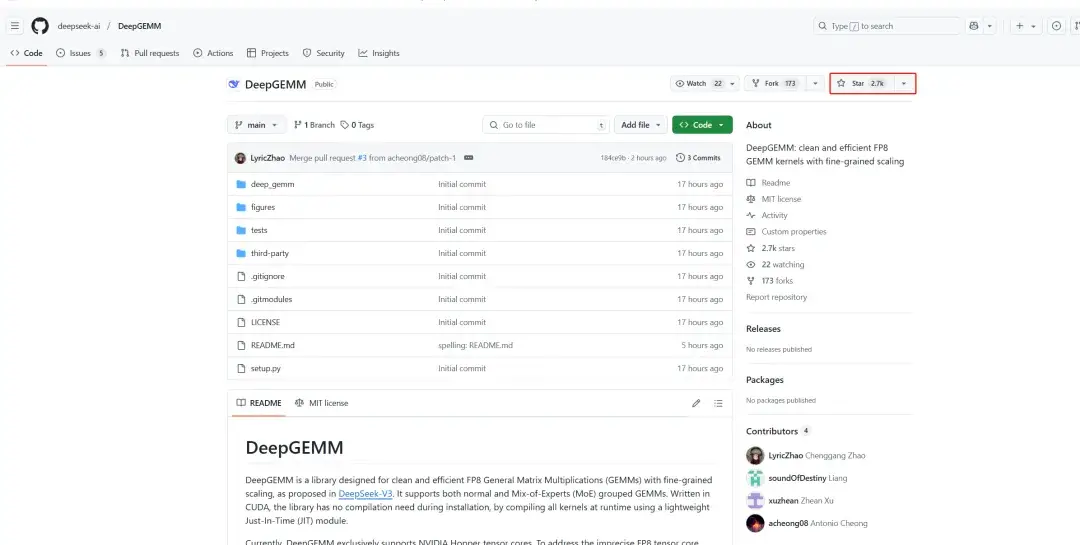Open the hamburger navigation menu
1080x545 pixels.
[x=14, y=26]
